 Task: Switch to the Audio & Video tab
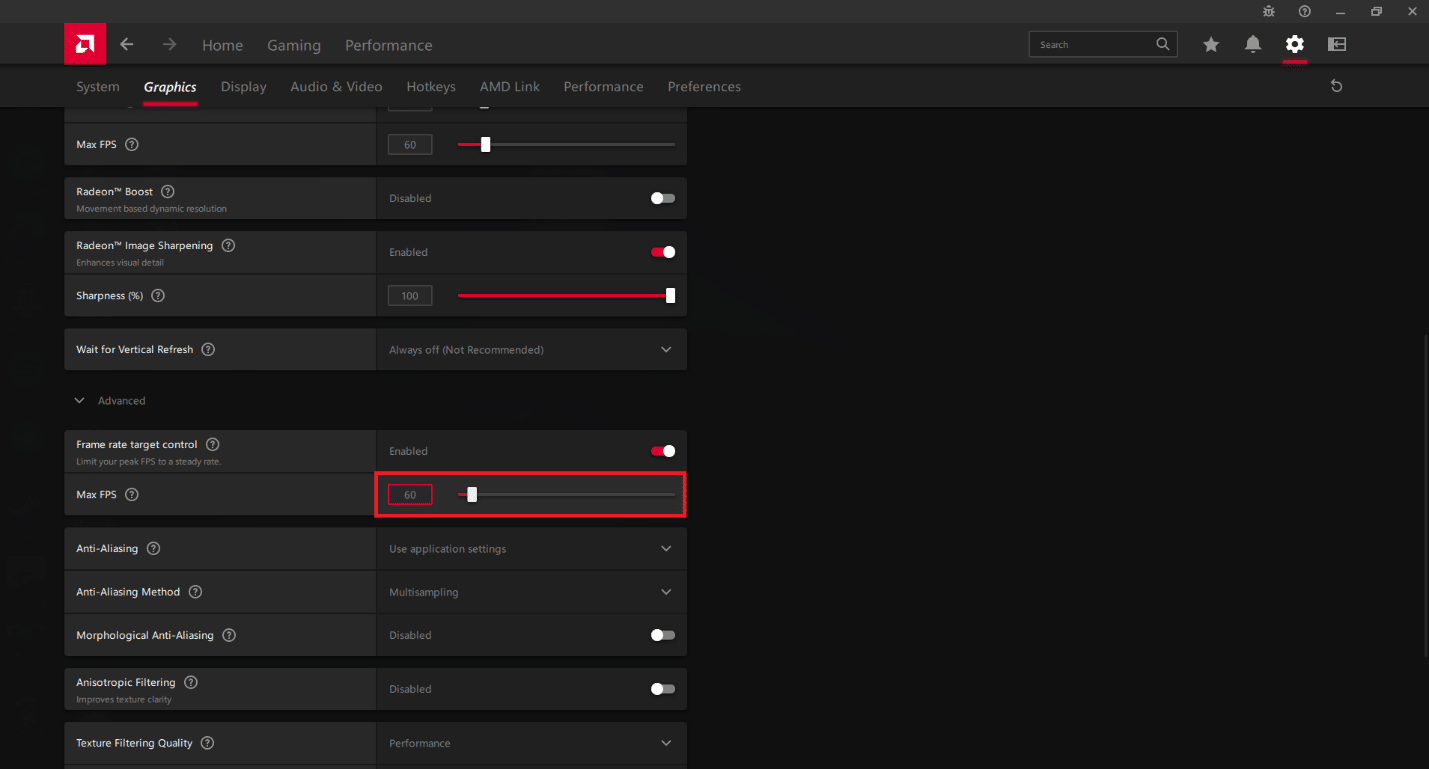pyautogui.click(x=336, y=87)
